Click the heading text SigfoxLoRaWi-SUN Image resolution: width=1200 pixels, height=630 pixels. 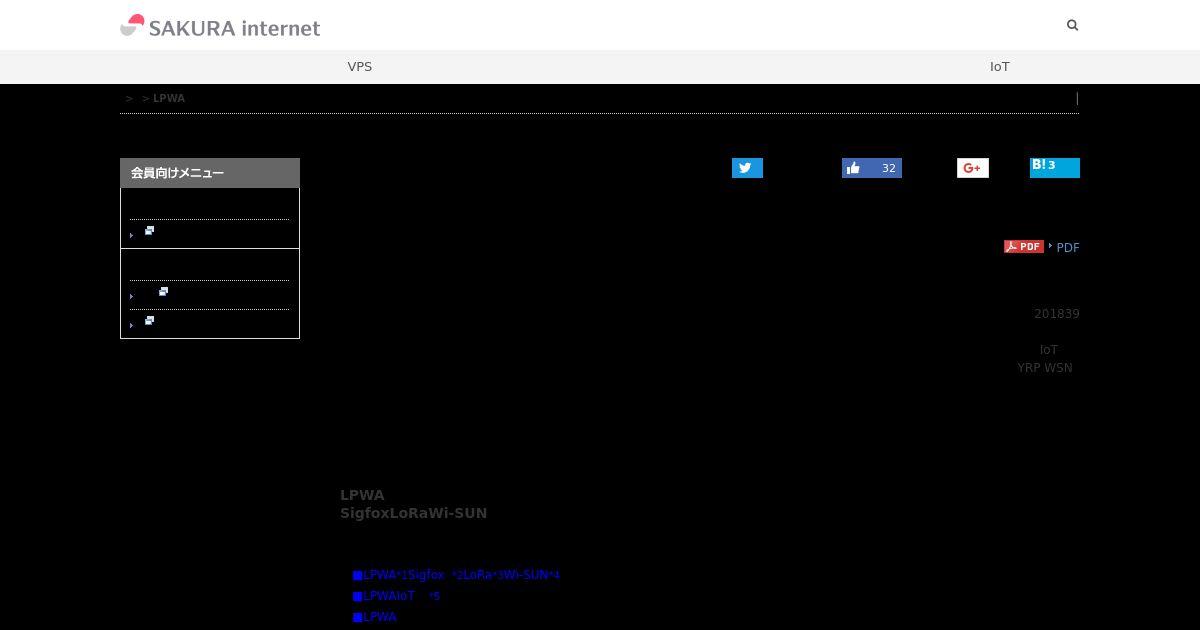[414, 513]
